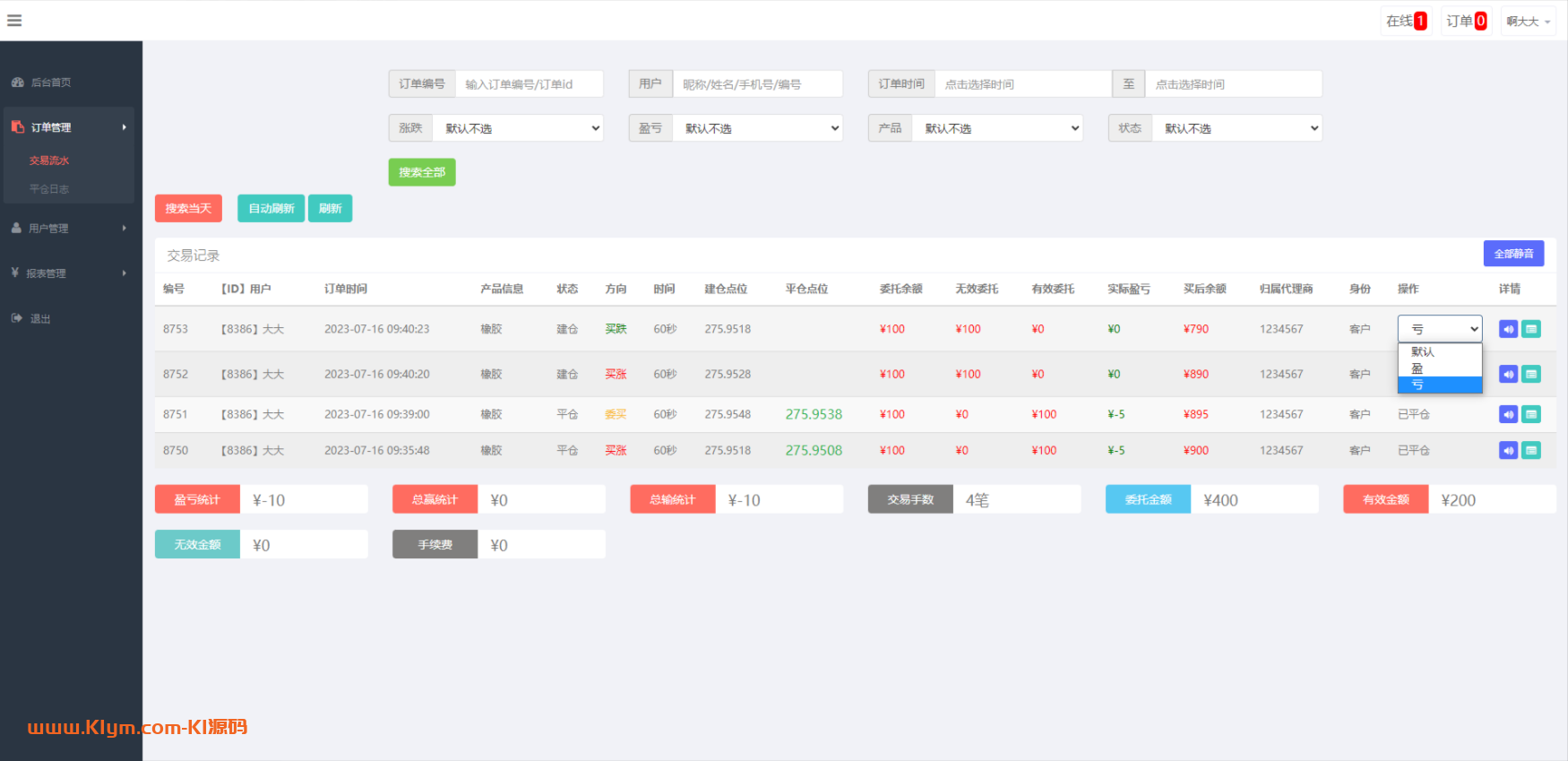Expand the 用户管理 sidebar arrow
1568x761 pixels.
(125, 229)
